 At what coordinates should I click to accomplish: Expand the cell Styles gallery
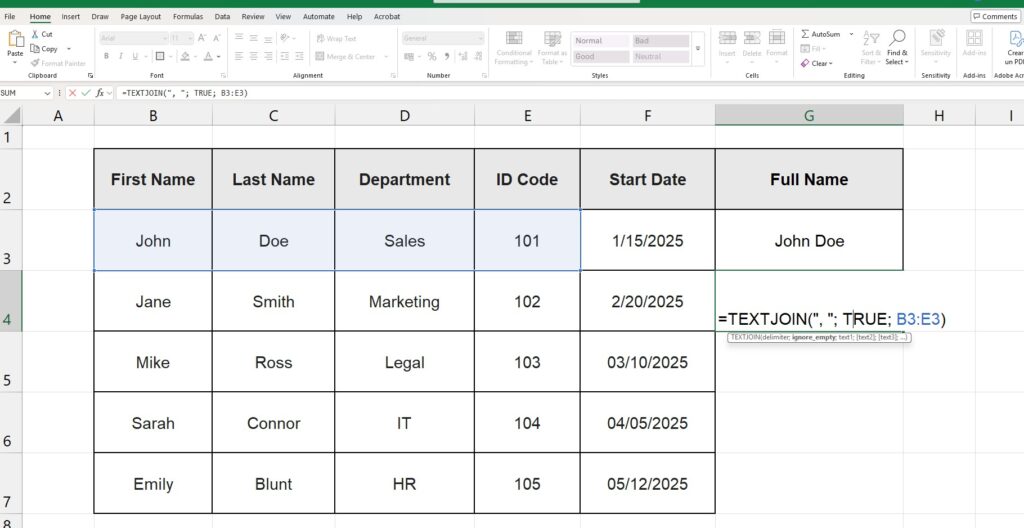coord(698,49)
